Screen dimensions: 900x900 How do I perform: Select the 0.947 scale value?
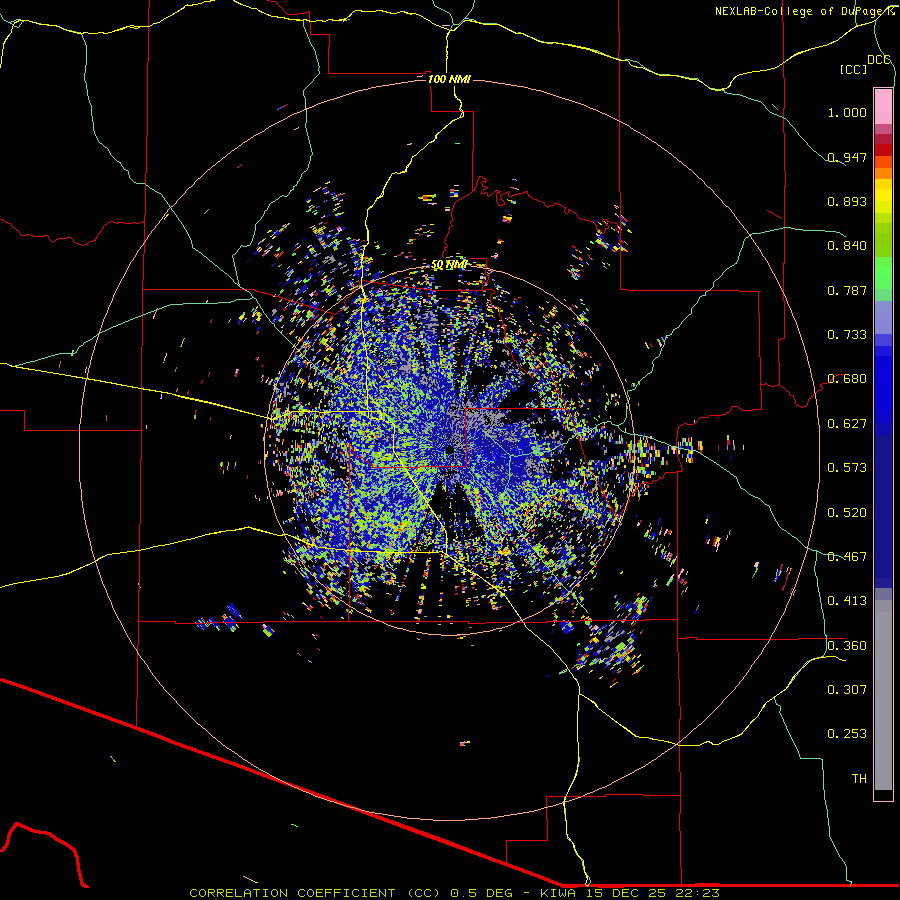847,157
